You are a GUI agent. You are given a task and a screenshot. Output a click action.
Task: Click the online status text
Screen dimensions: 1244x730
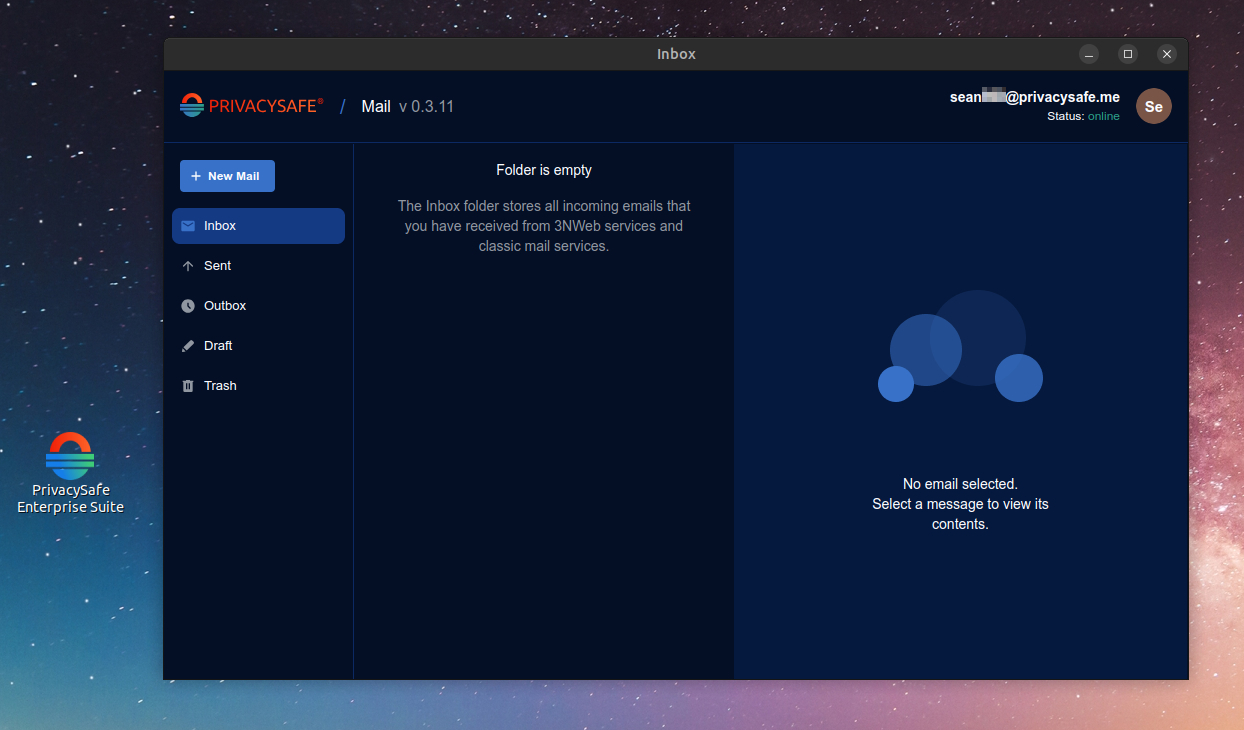coord(1104,117)
